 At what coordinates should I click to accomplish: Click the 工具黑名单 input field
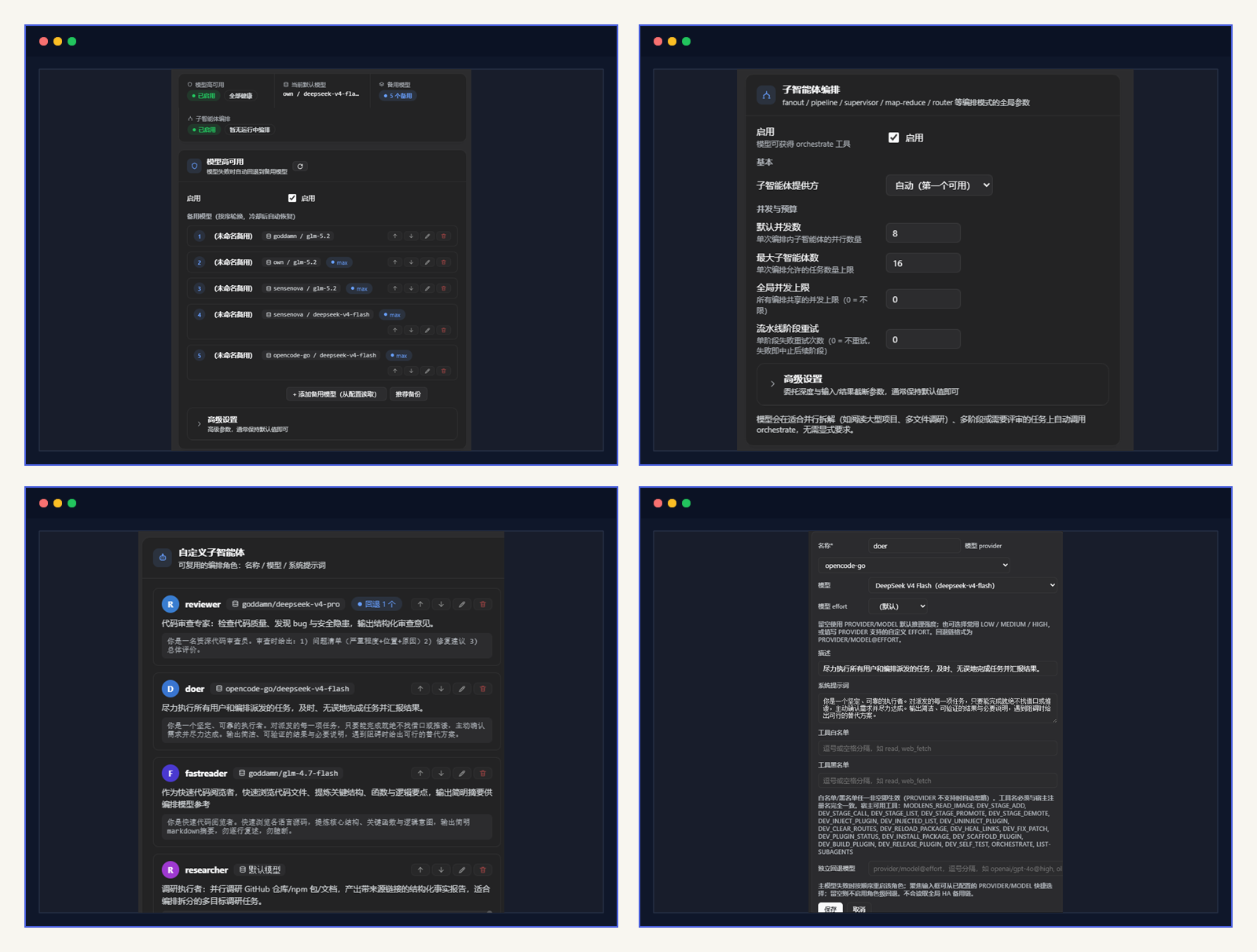point(937,781)
